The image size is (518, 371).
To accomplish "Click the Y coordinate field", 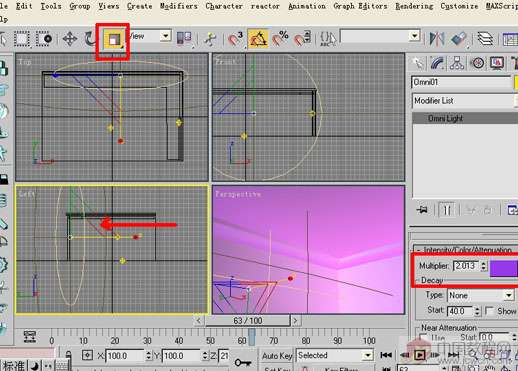I will pyautogui.click(x=182, y=356).
